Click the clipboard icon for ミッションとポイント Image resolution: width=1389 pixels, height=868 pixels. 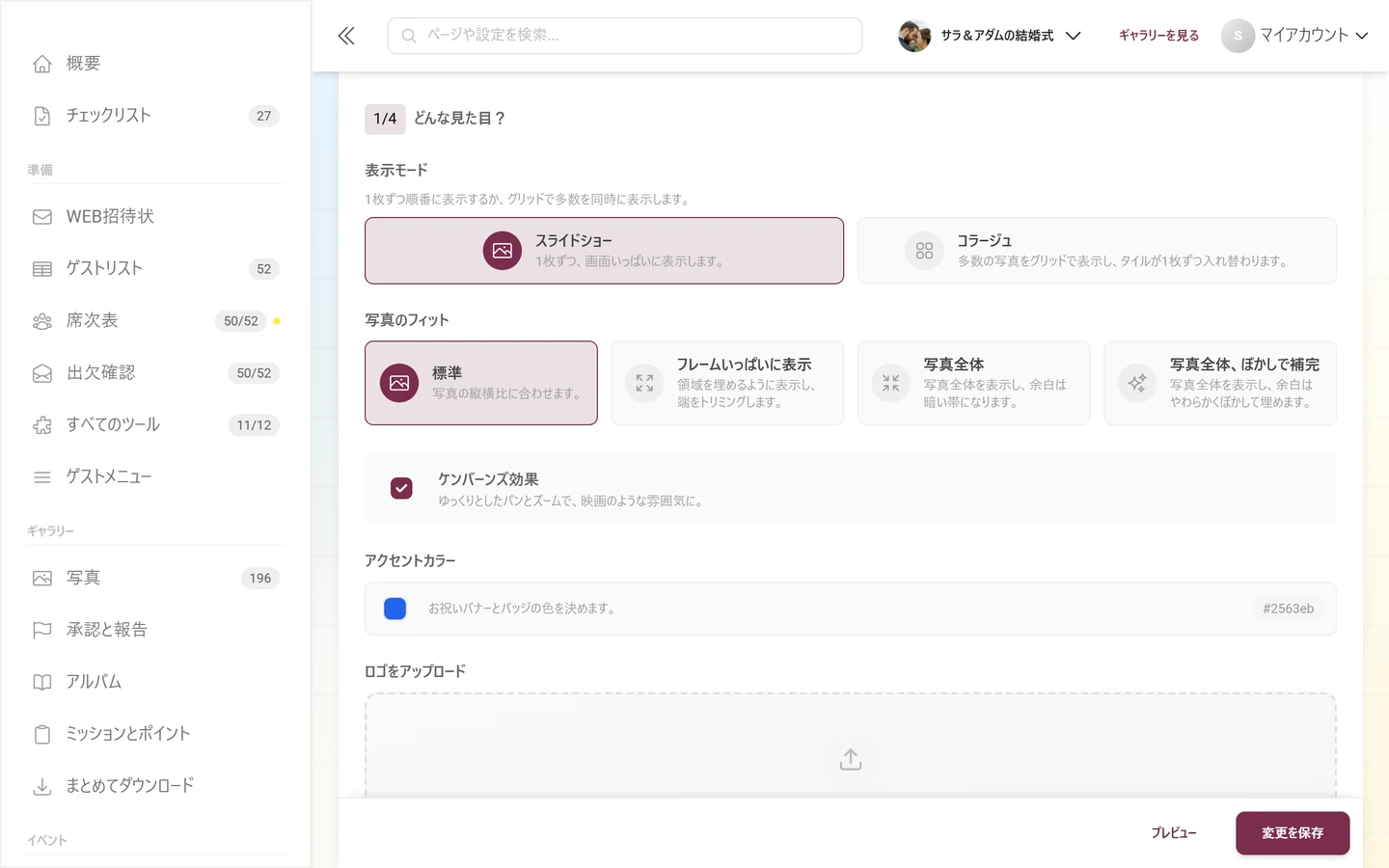42,735
